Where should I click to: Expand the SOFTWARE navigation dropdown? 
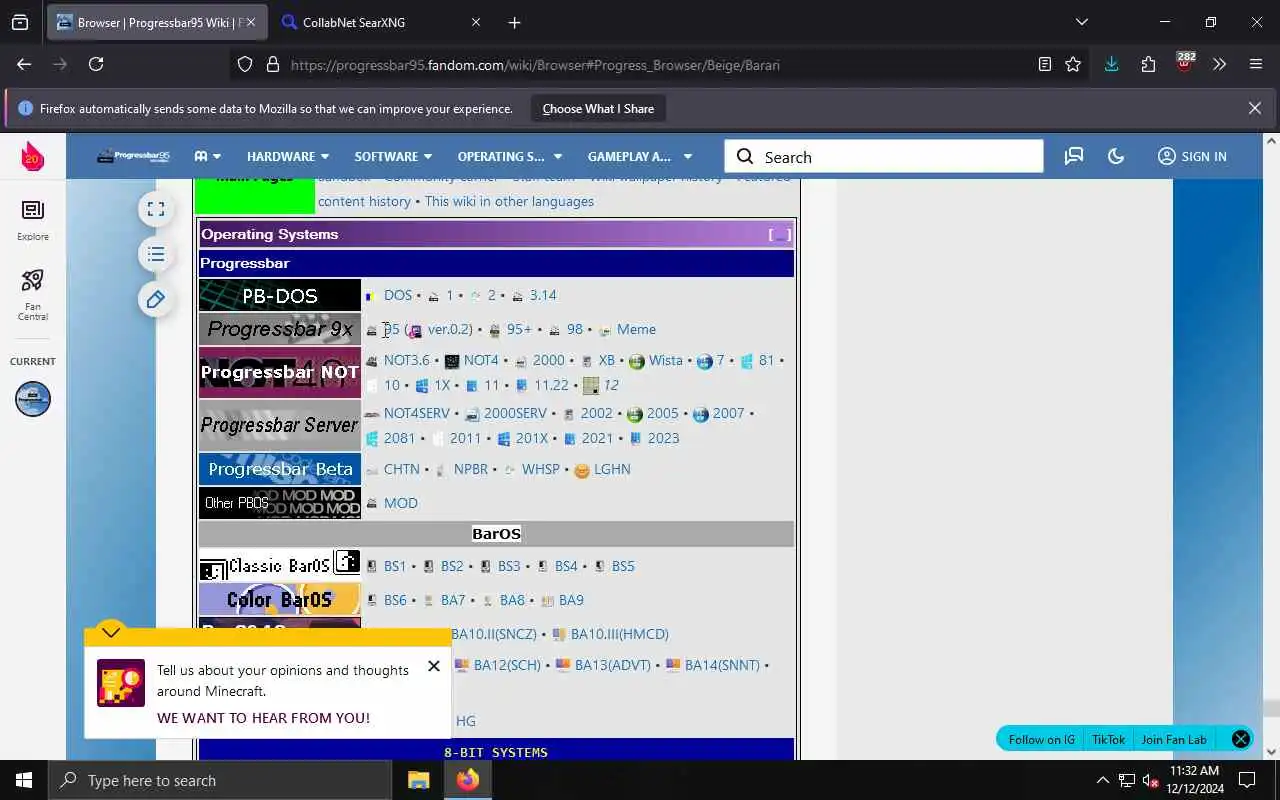[x=393, y=156]
